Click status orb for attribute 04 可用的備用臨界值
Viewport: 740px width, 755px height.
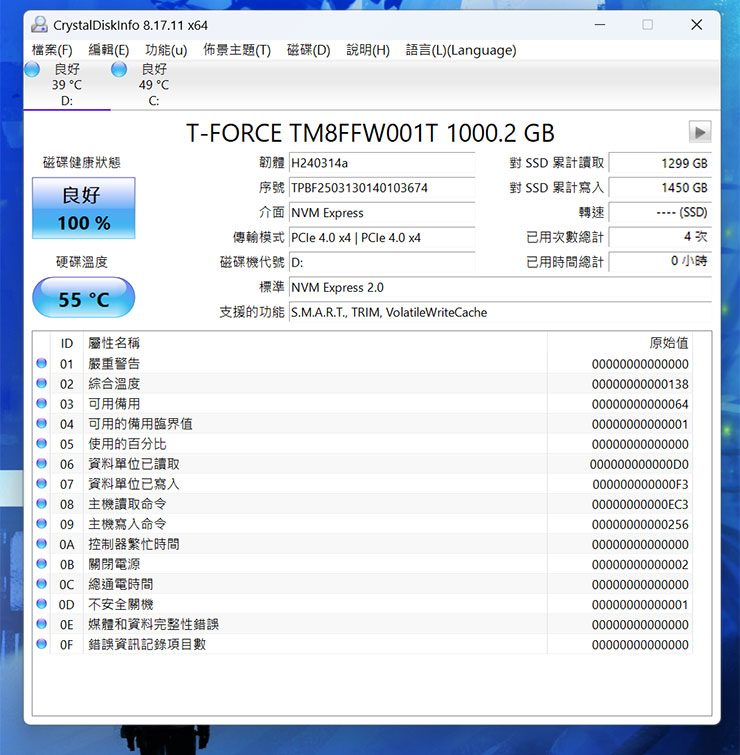42,423
